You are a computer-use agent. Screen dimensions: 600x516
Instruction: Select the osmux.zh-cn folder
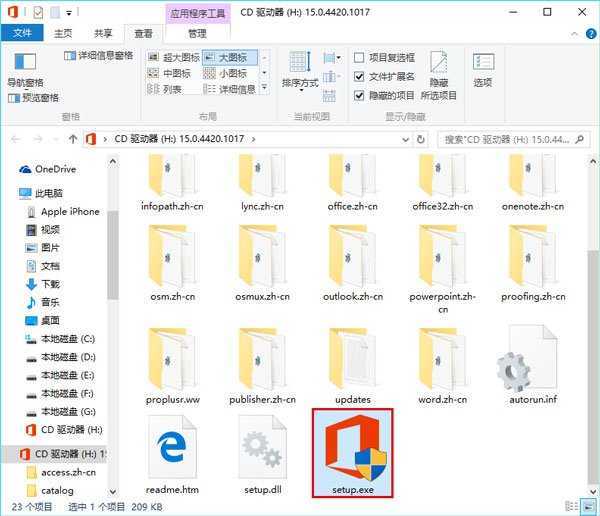coord(262,263)
